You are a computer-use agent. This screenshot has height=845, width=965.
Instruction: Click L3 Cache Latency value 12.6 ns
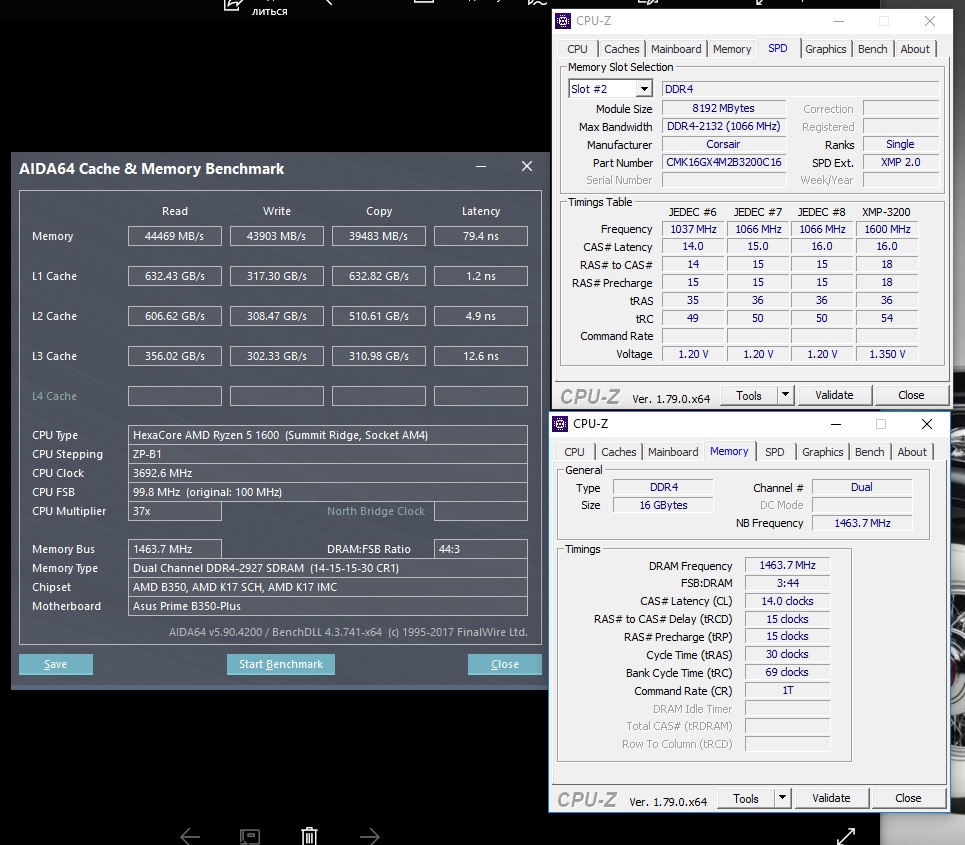pyautogui.click(x=481, y=356)
